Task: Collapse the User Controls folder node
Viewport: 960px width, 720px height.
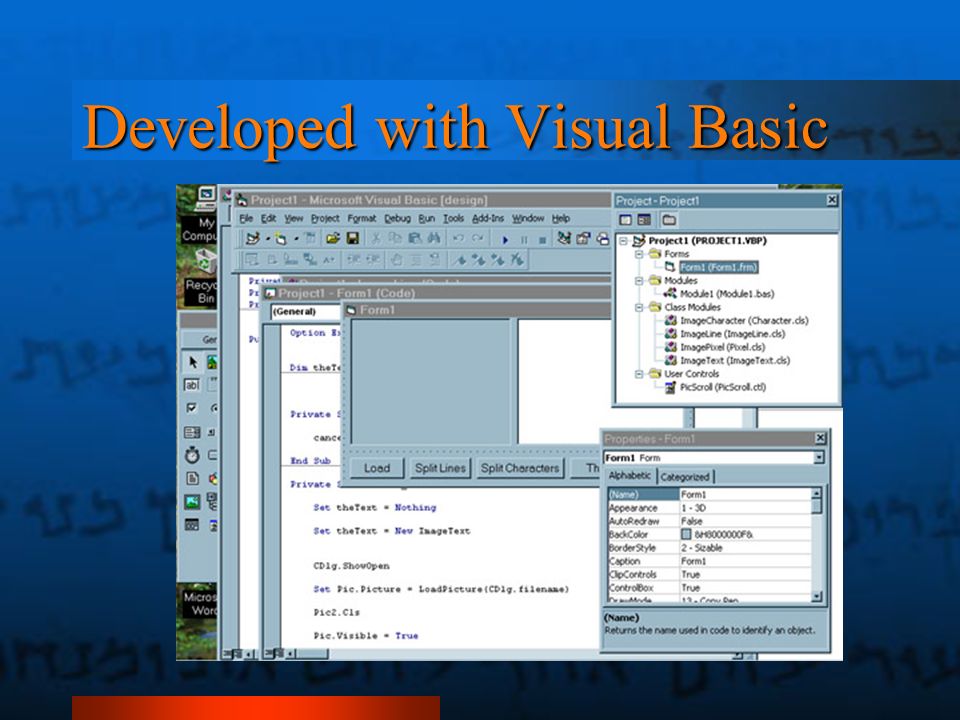Action: [639, 373]
